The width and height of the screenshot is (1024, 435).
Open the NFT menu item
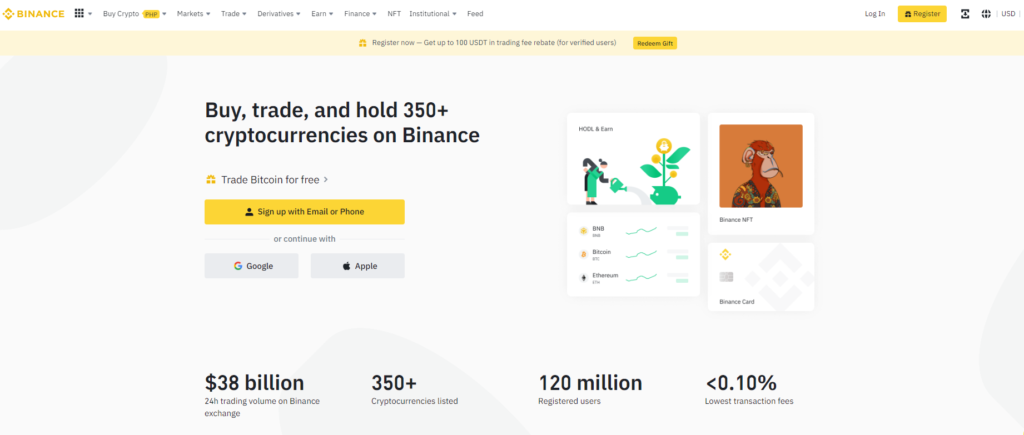[x=394, y=14]
